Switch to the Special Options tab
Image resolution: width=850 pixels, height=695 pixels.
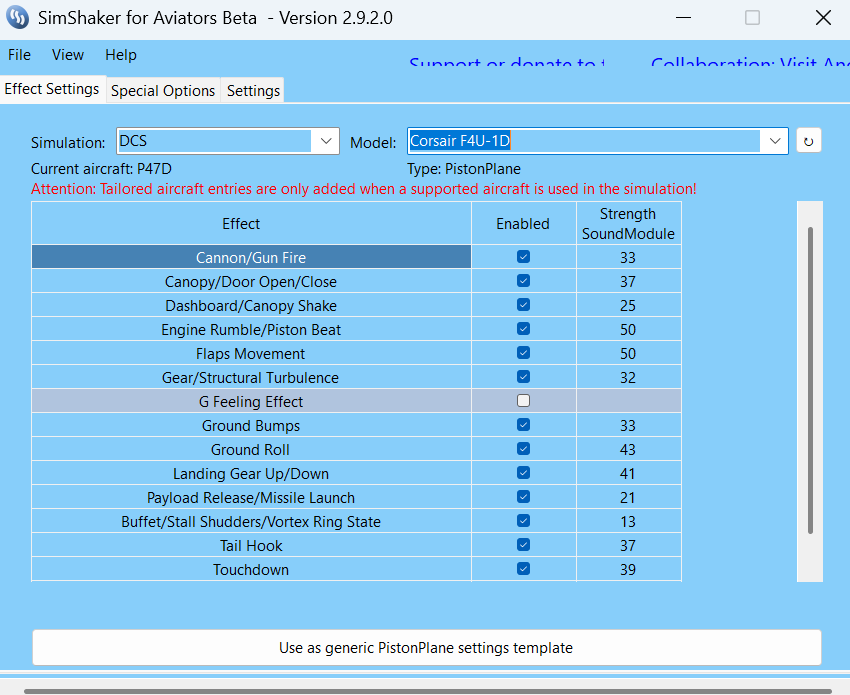tap(163, 91)
